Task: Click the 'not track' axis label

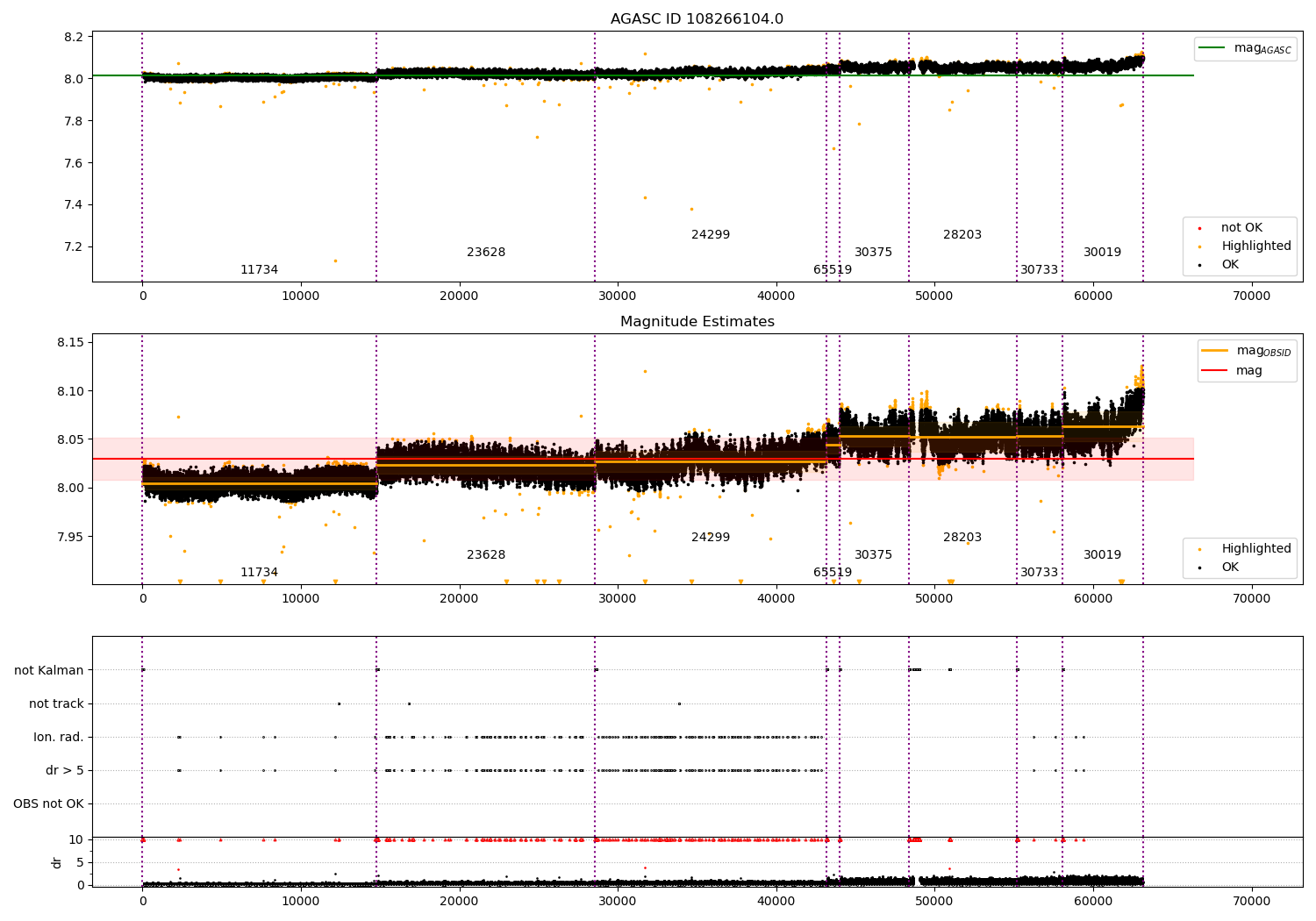Action: click(56, 704)
